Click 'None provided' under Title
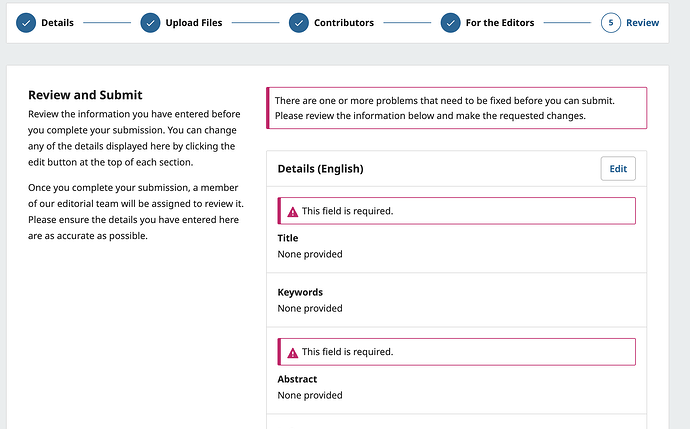The height and width of the screenshot is (429, 690). pyautogui.click(x=310, y=254)
